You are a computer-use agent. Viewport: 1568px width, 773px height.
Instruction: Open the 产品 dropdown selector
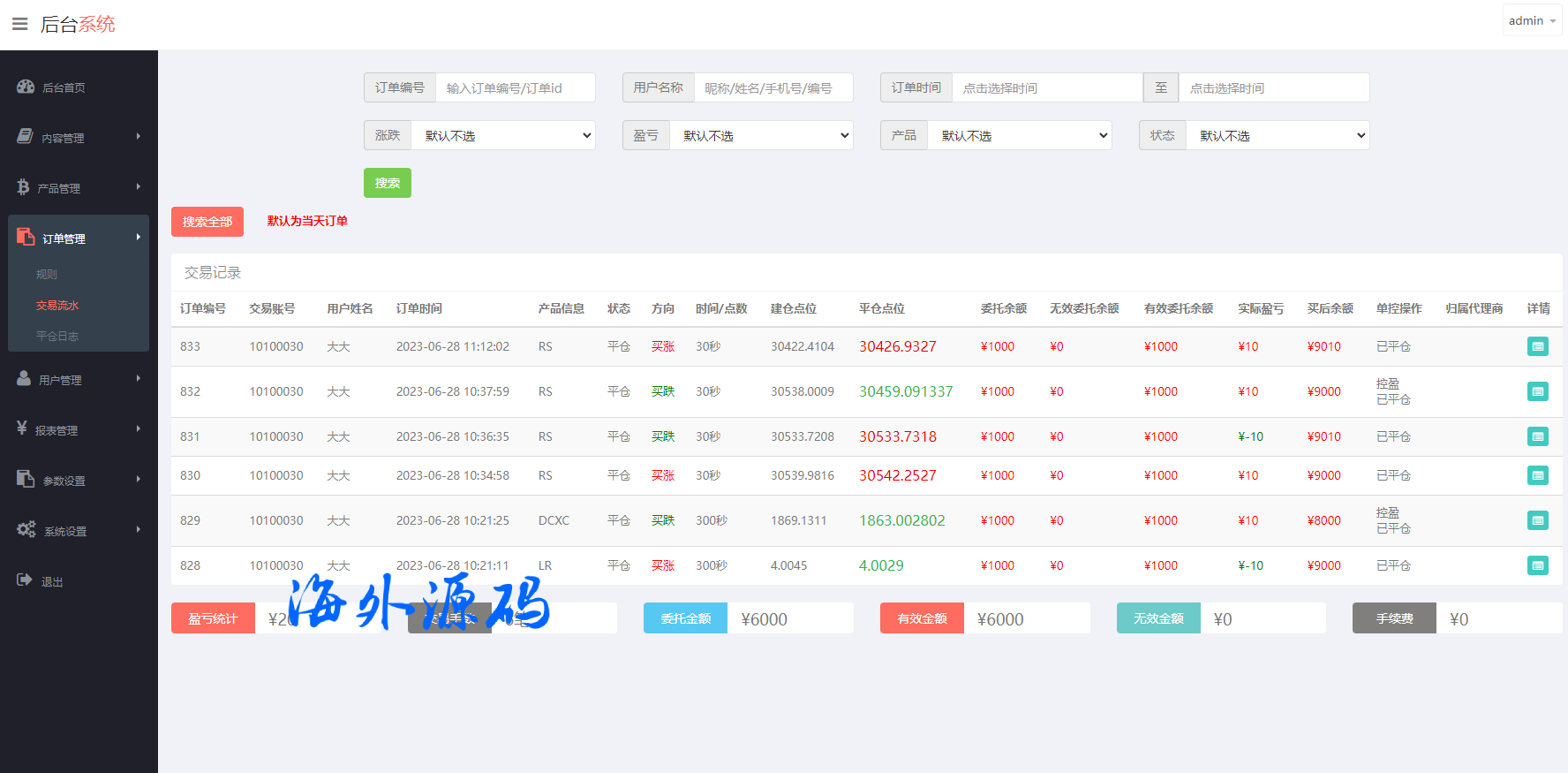point(1019,135)
